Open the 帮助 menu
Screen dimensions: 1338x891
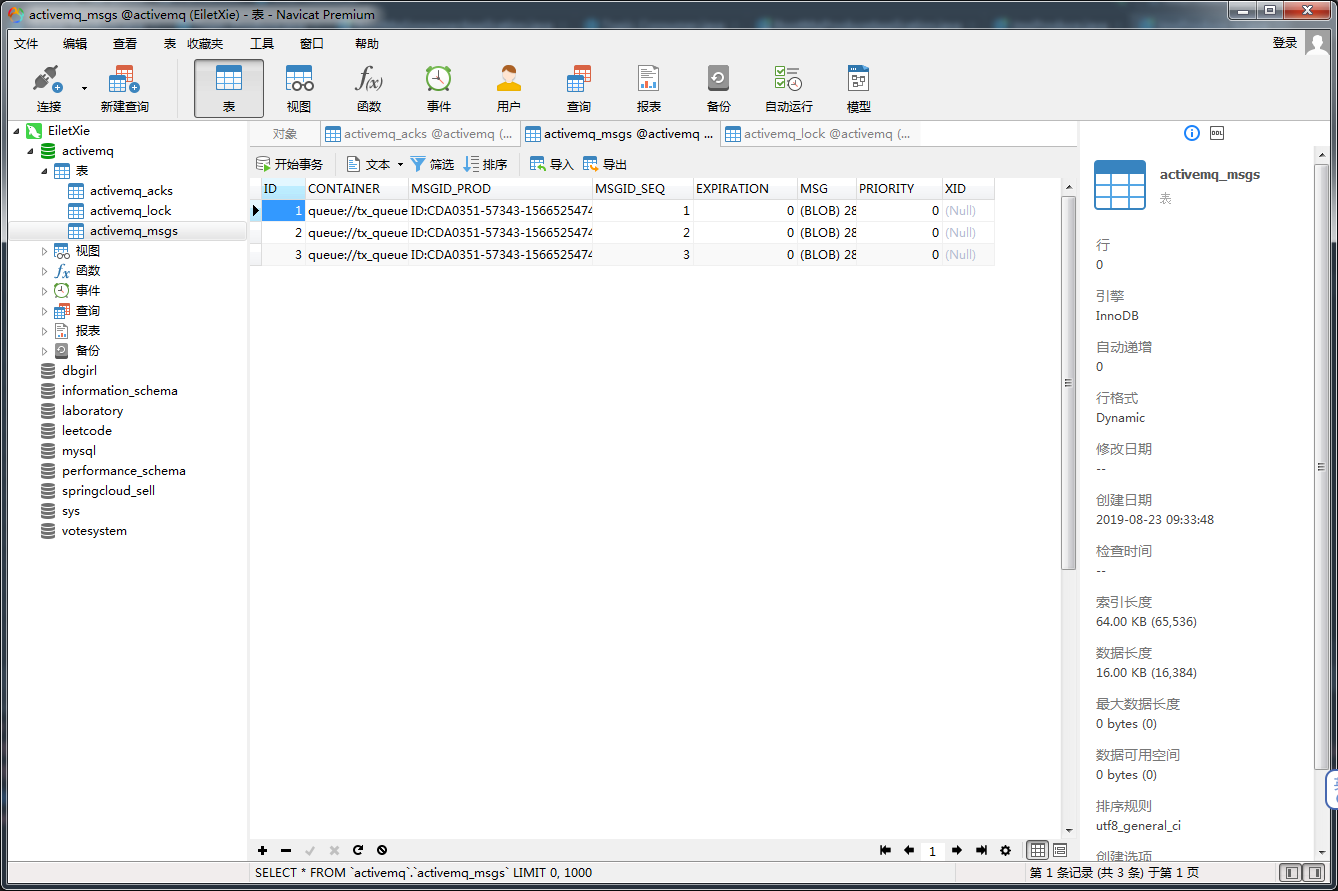click(x=367, y=44)
